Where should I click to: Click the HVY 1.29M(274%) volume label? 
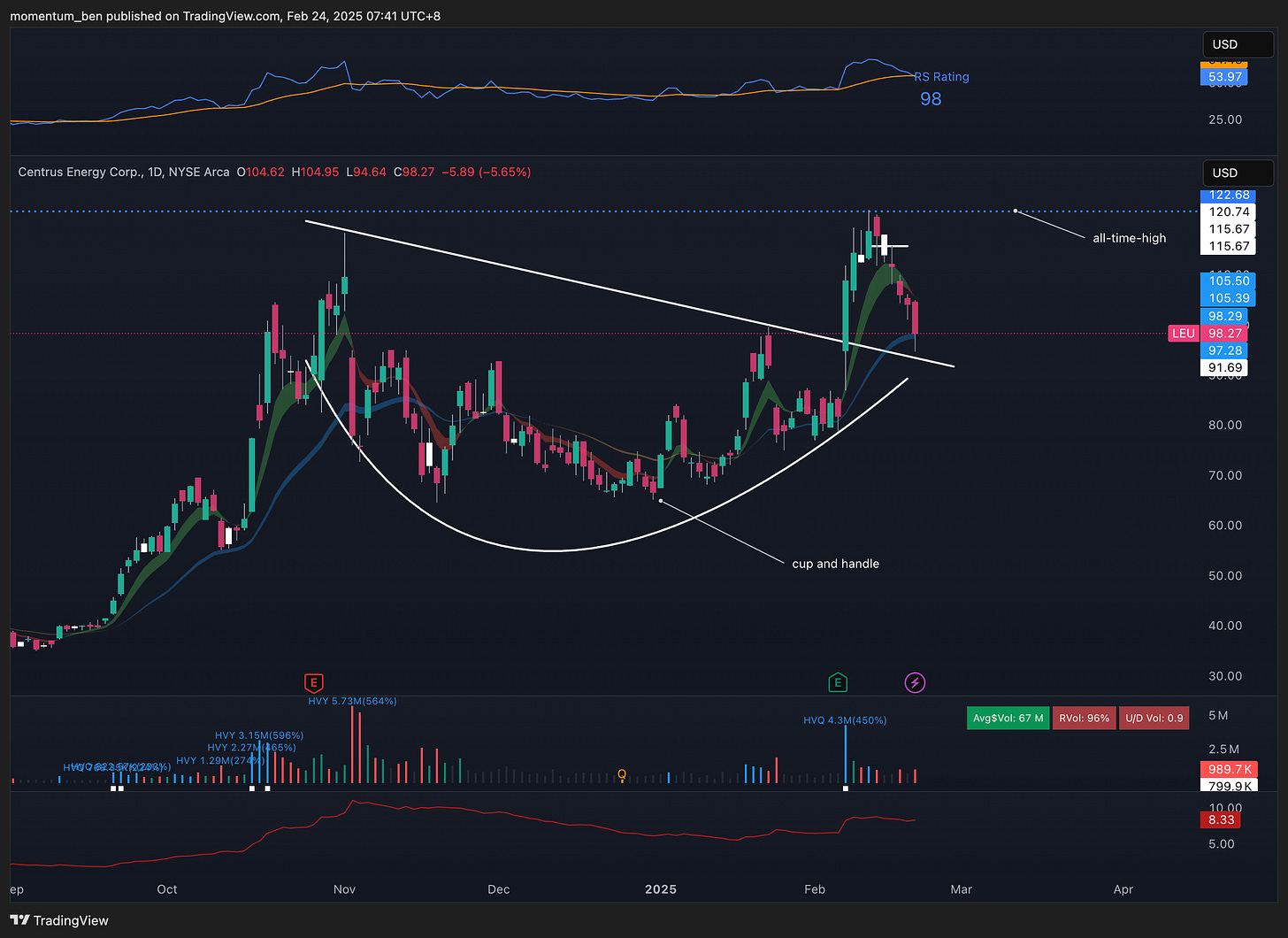[220, 760]
